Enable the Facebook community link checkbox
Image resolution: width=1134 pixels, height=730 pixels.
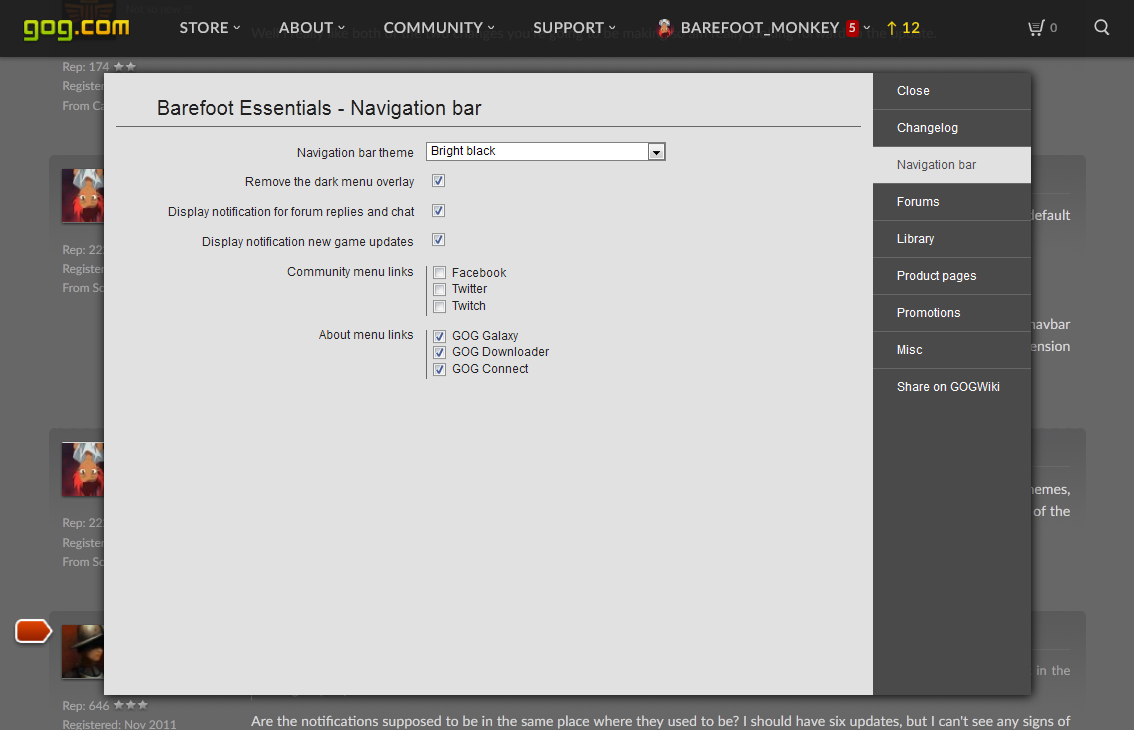439,273
